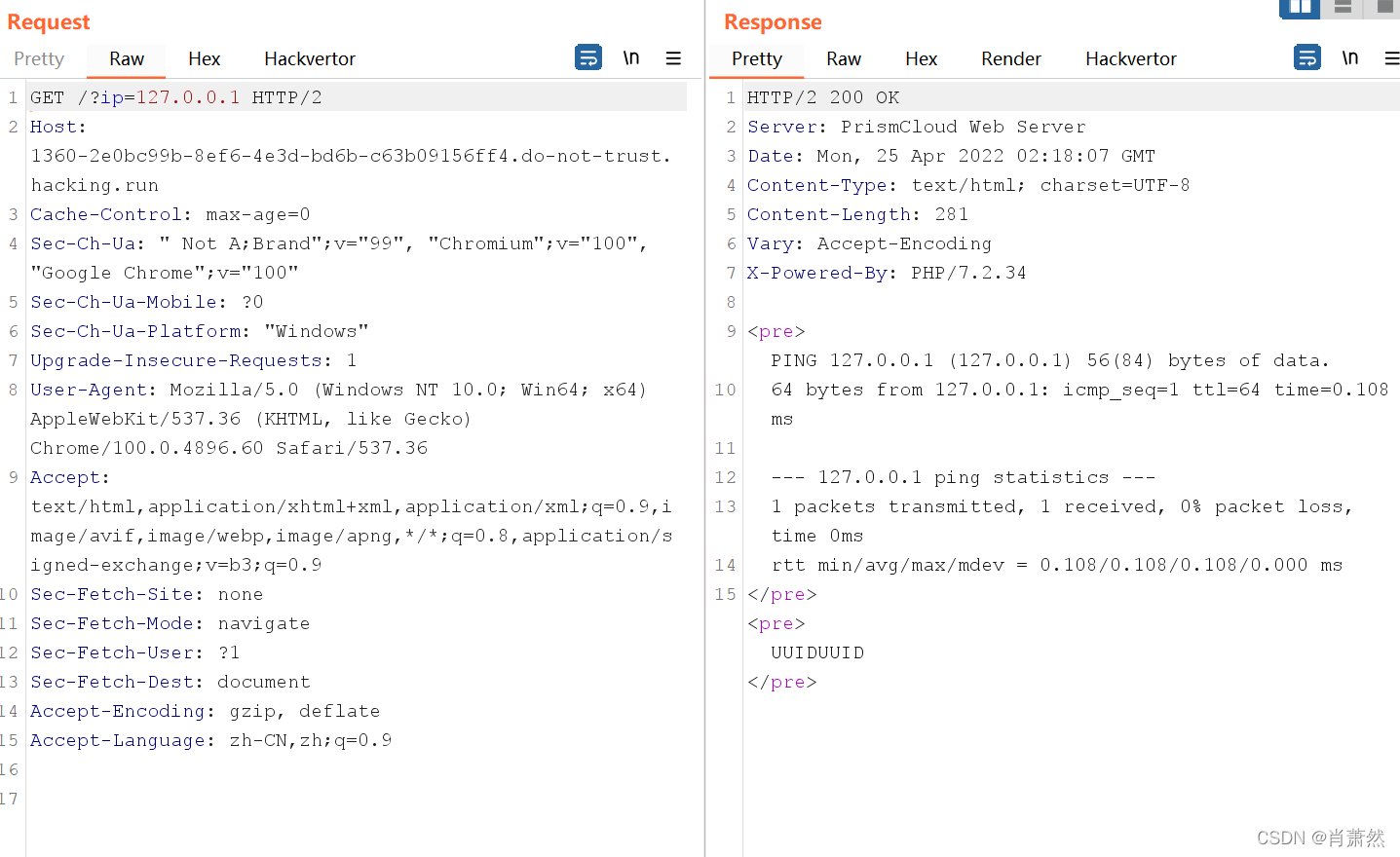
Task: Click the rtt min/avg/max/mdev line
Action: 1057,565
